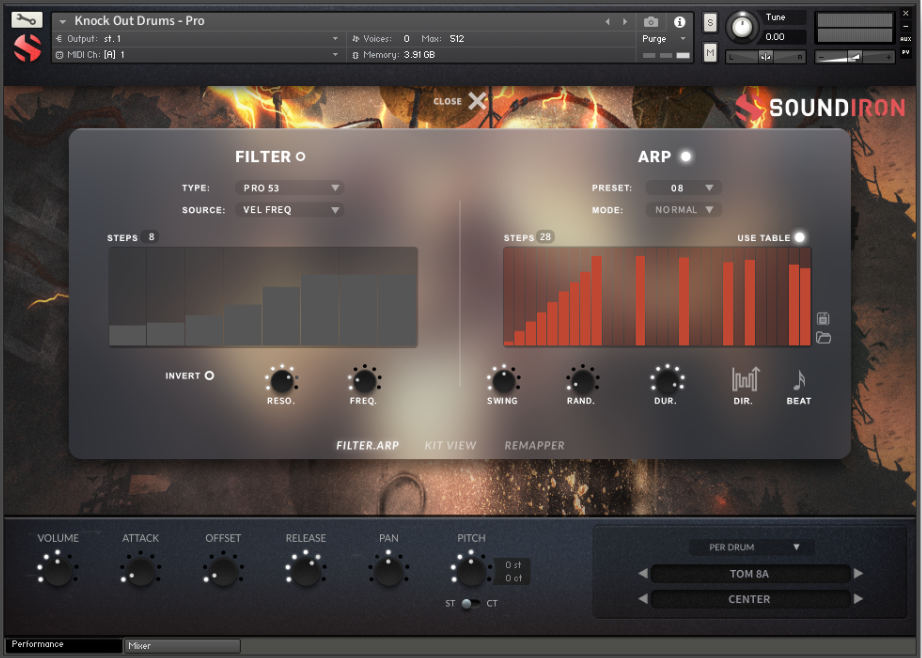Open the ARP PRESET dropdown showing 08
Viewport: 922px width, 658px height.
pyautogui.click(x=684, y=187)
